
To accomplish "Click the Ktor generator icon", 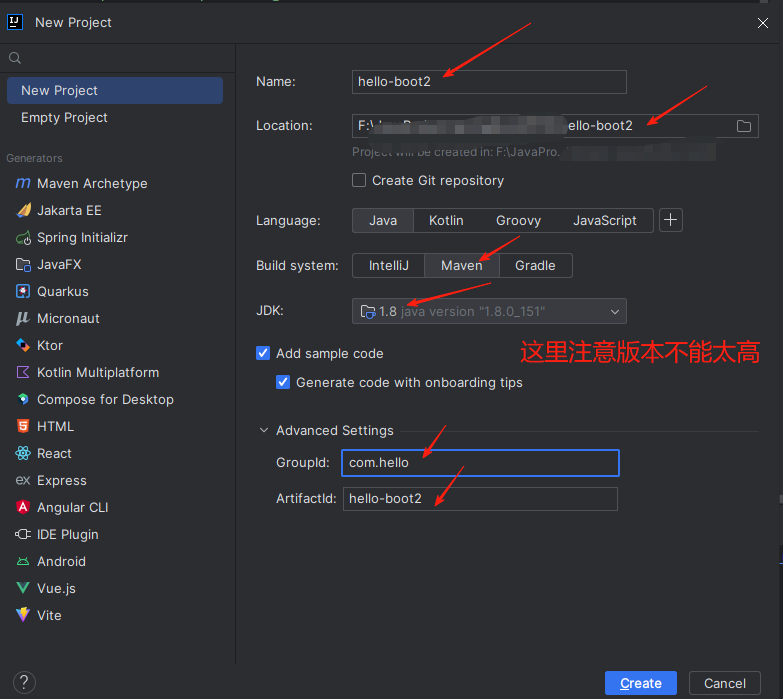I will (x=23, y=345).
